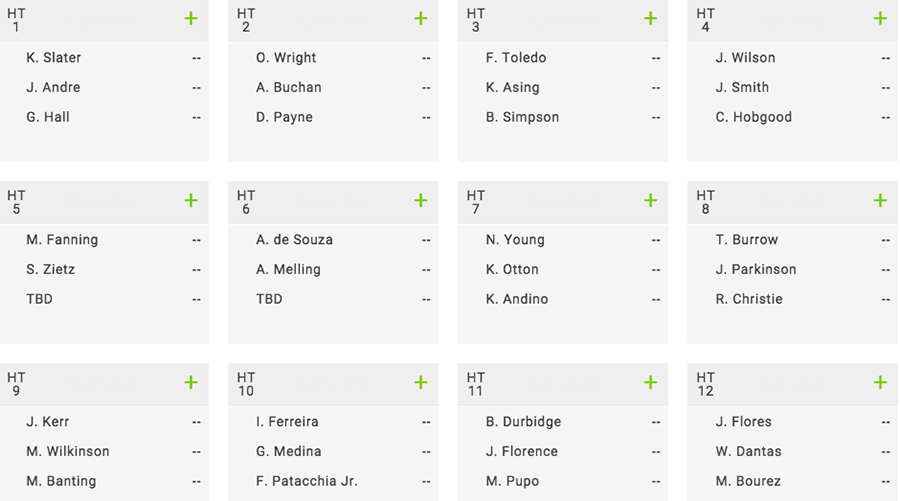Click J. Wilson's score dashes in heat 4
The image size is (900, 501).
point(885,58)
